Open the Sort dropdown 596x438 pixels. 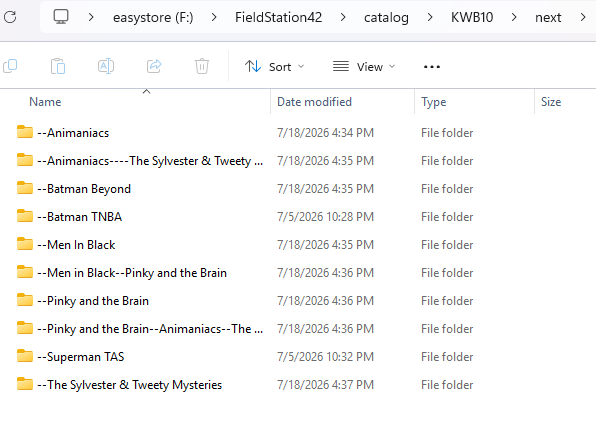[x=274, y=67]
